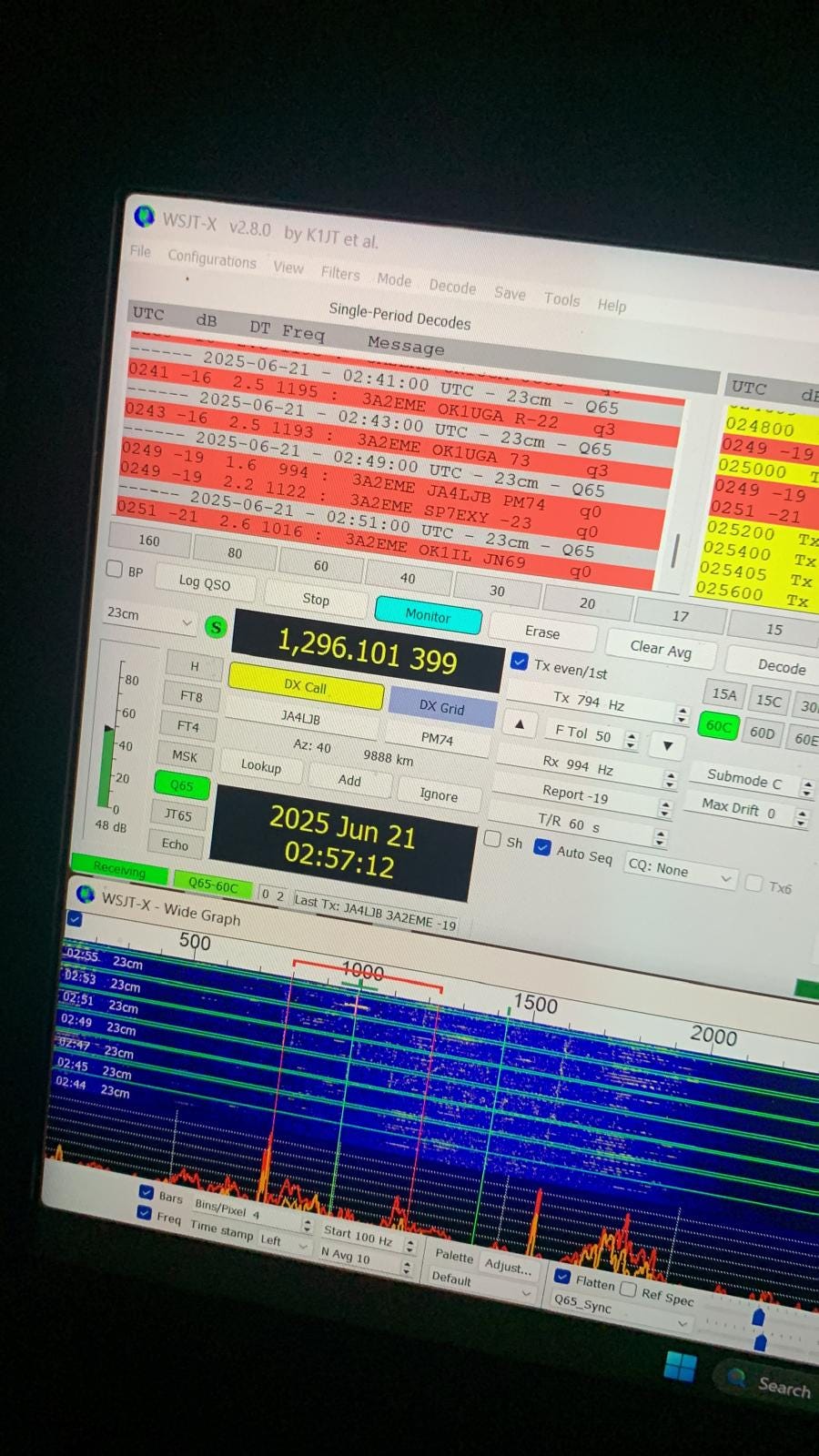Image resolution: width=819 pixels, height=1456 pixels.
Task: Select the 40 band button
Action: point(408,578)
